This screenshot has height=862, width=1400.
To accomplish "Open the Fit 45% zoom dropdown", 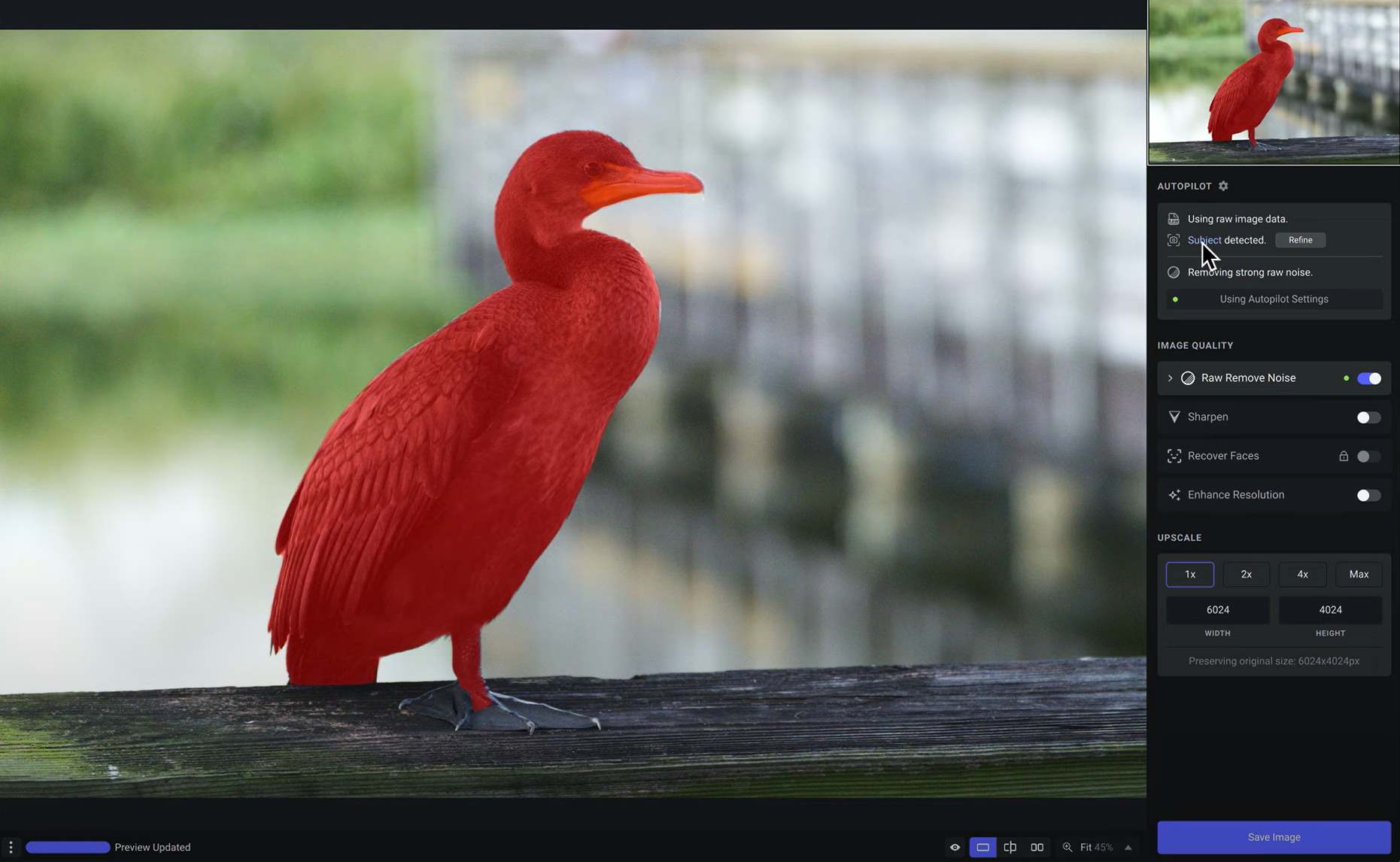I will coord(1098,847).
